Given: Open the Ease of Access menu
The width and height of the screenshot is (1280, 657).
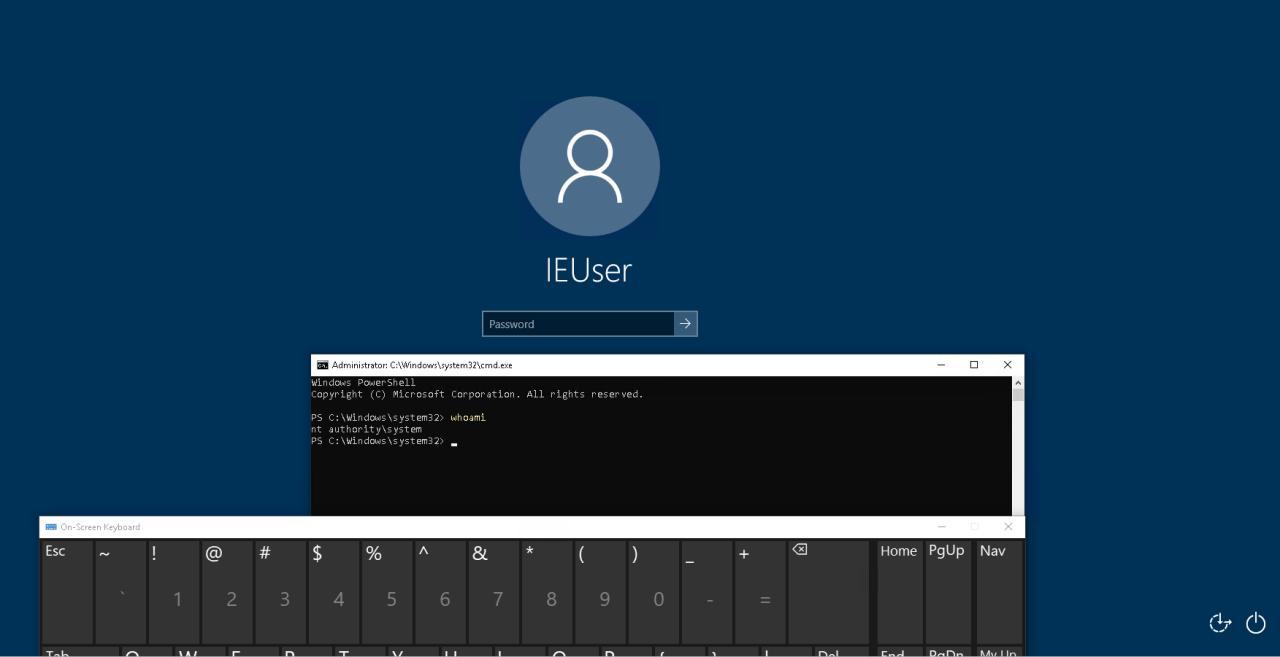Looking at the screenshot, I should (1220, 623).
